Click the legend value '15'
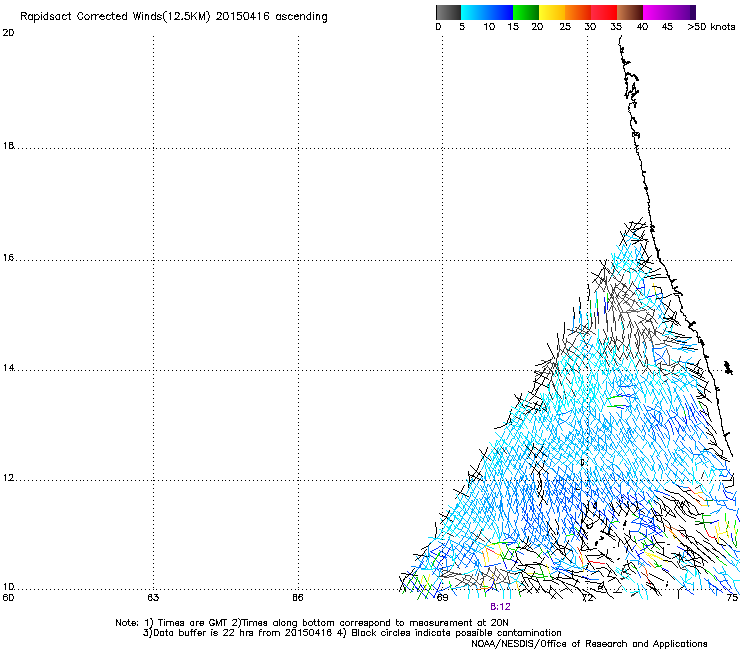The image size is (740, 650). point(513,27)
